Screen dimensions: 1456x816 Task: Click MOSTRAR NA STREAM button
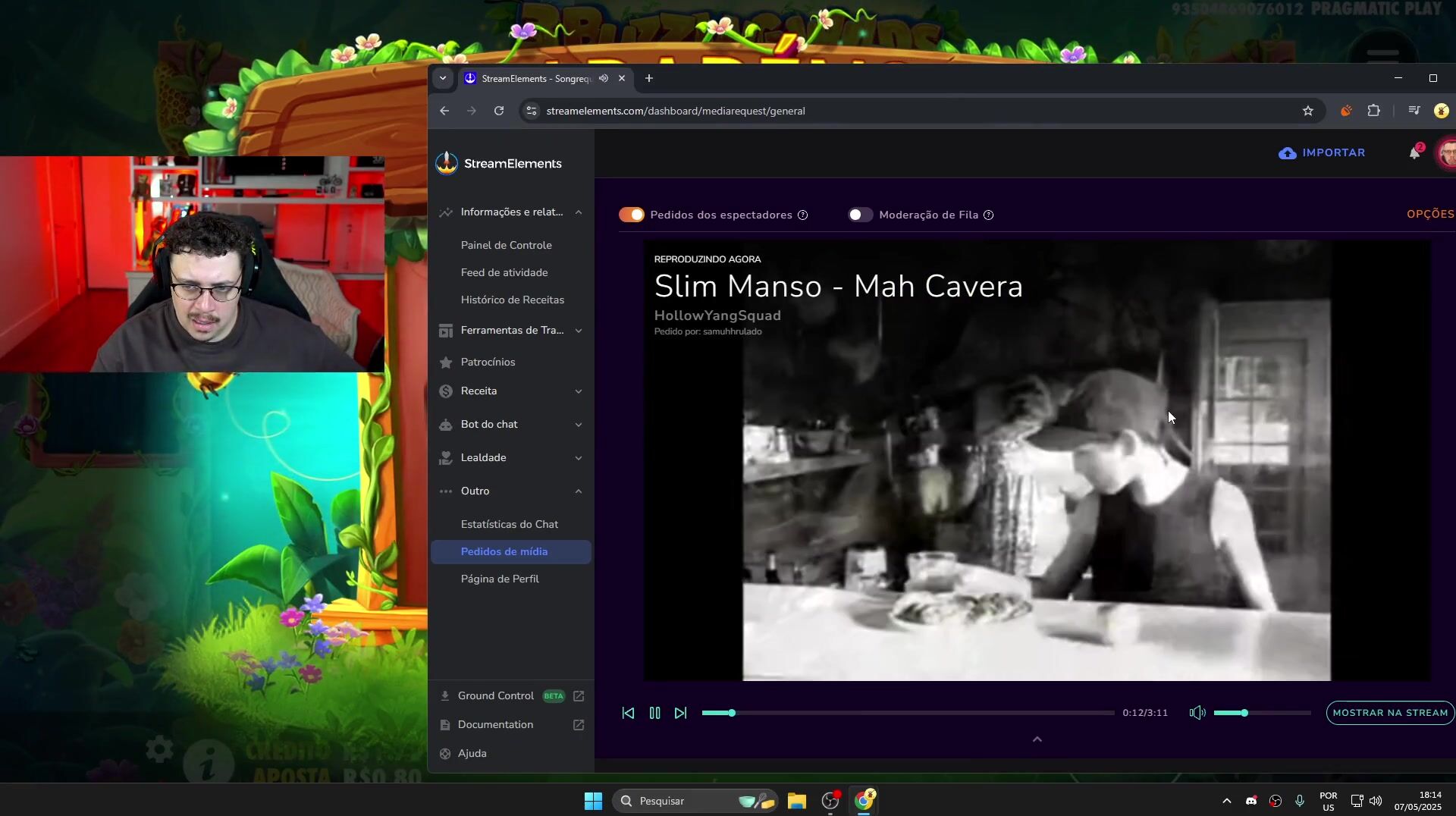tap(1390, 713)
